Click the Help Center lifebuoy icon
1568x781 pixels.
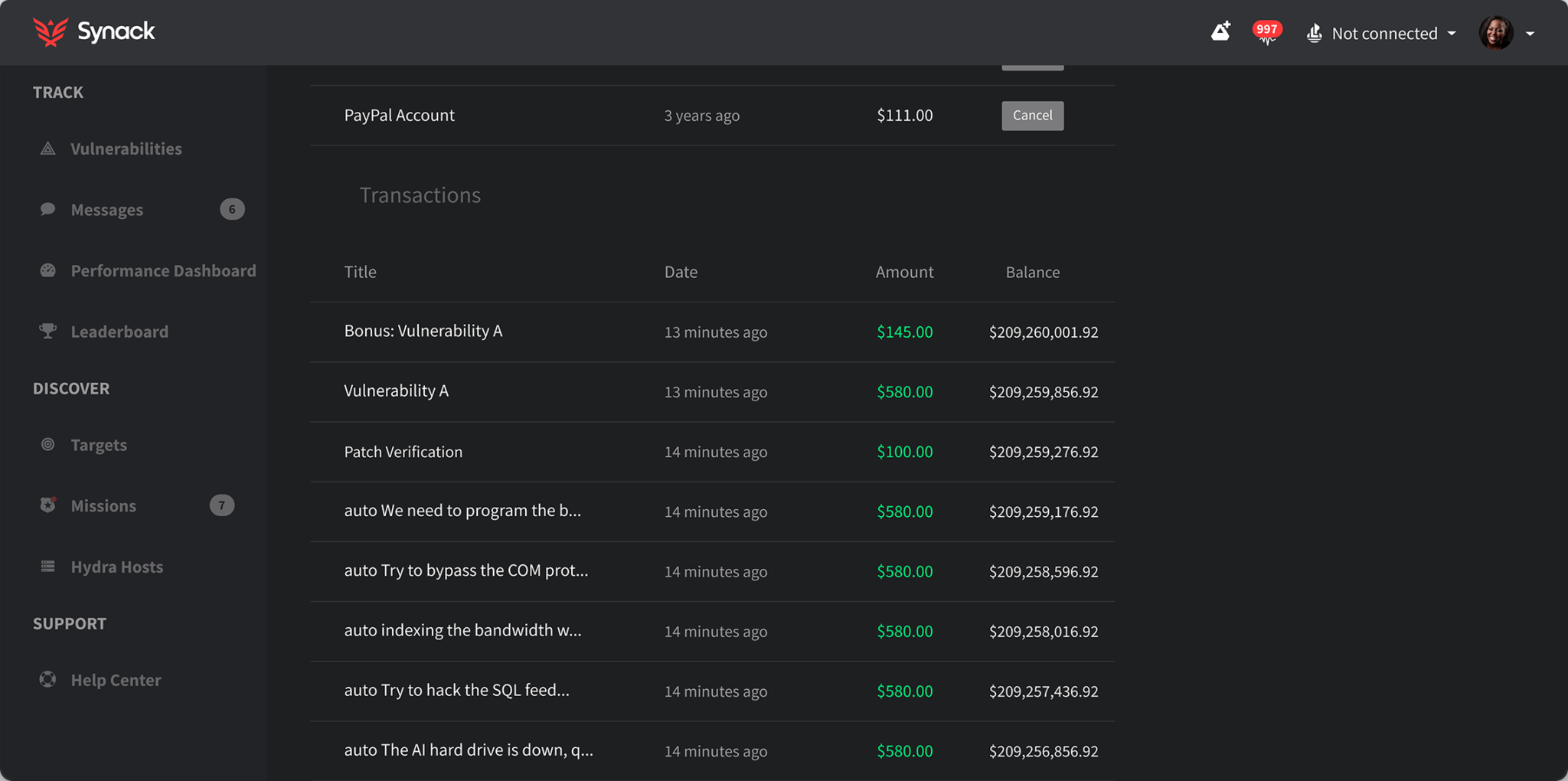point(47,679)
